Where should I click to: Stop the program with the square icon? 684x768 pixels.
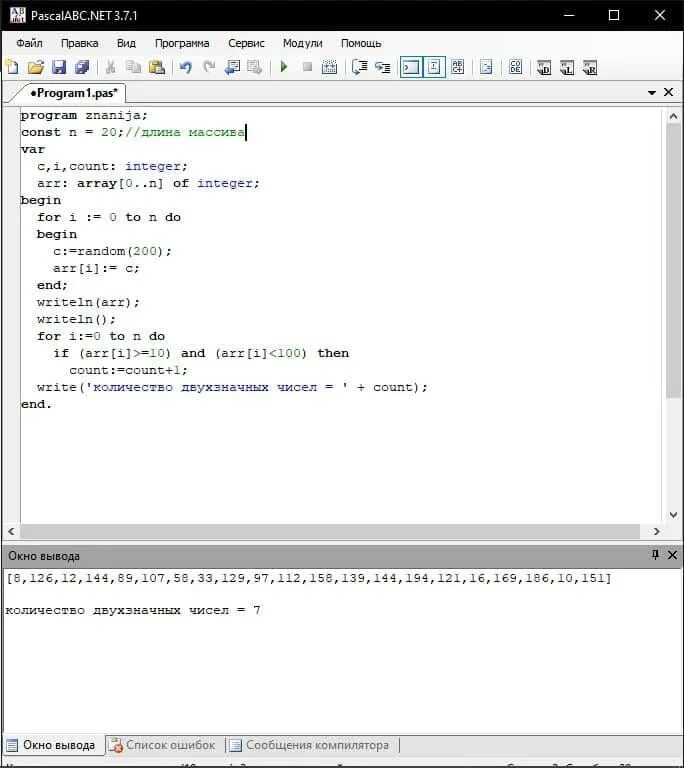tap(307, 67)
